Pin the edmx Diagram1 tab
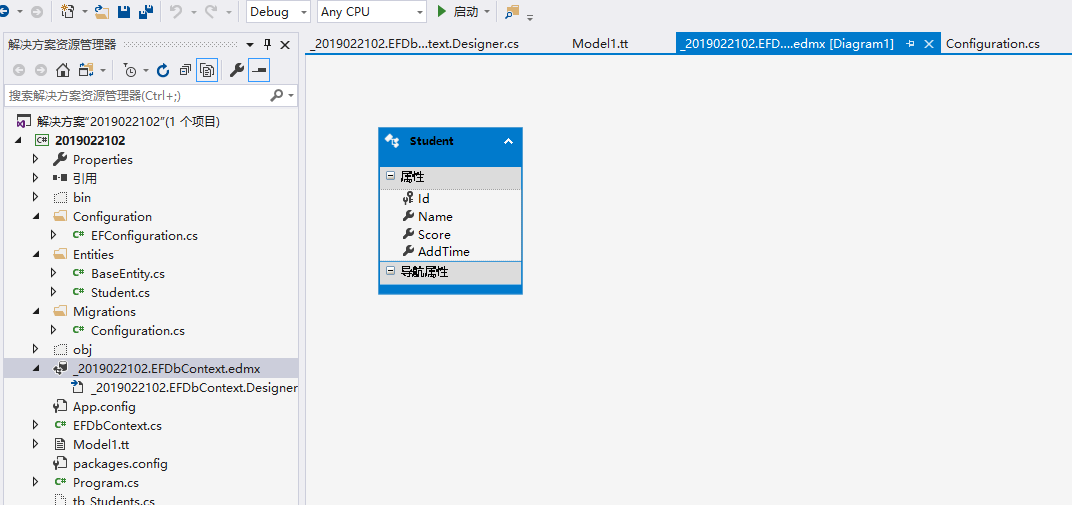This screenshot has height=505, width=1072. click(910, 44)
